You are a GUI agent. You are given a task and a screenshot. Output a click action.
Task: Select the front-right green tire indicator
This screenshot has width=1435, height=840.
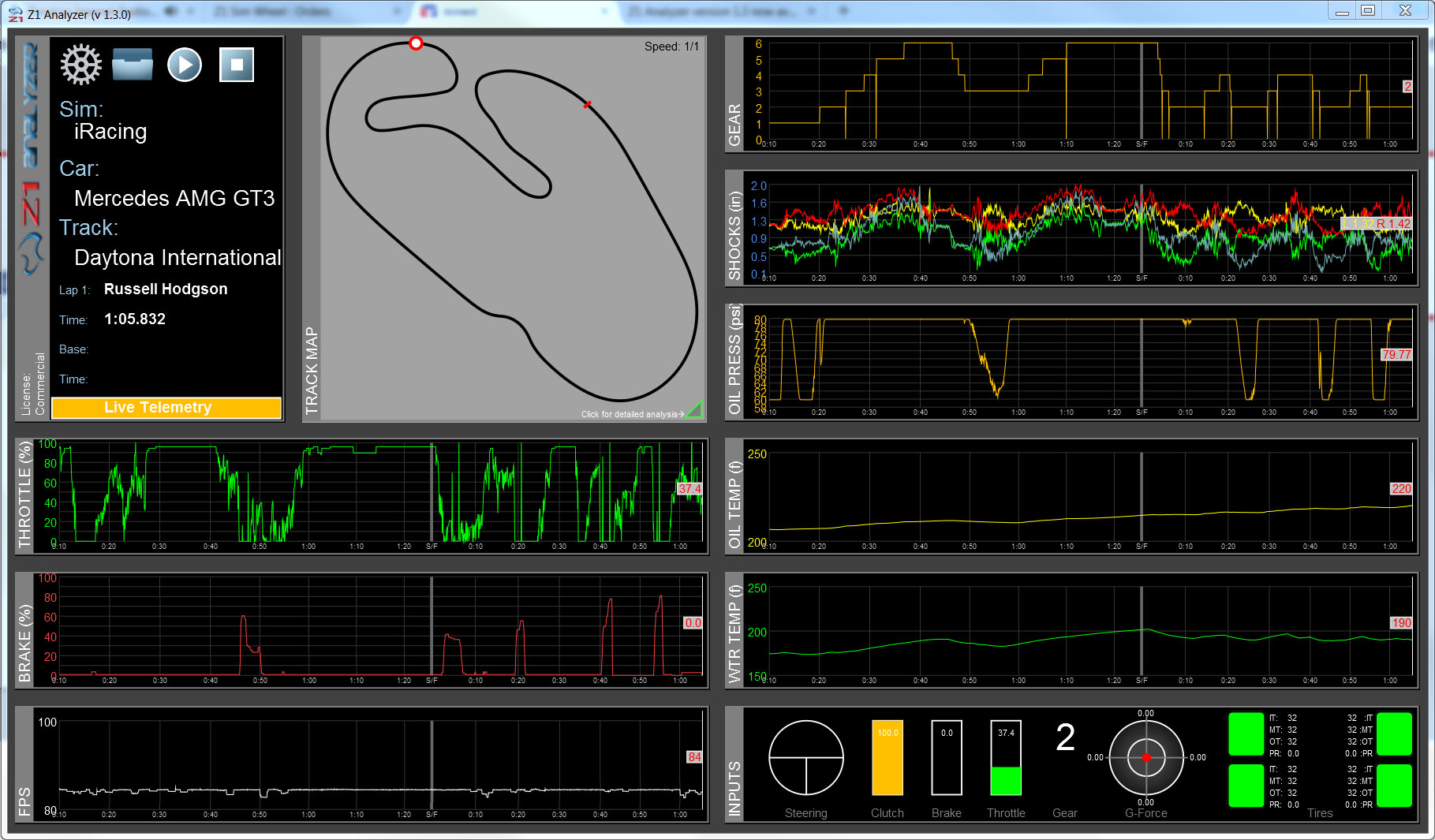click(x=1394, y=734)
